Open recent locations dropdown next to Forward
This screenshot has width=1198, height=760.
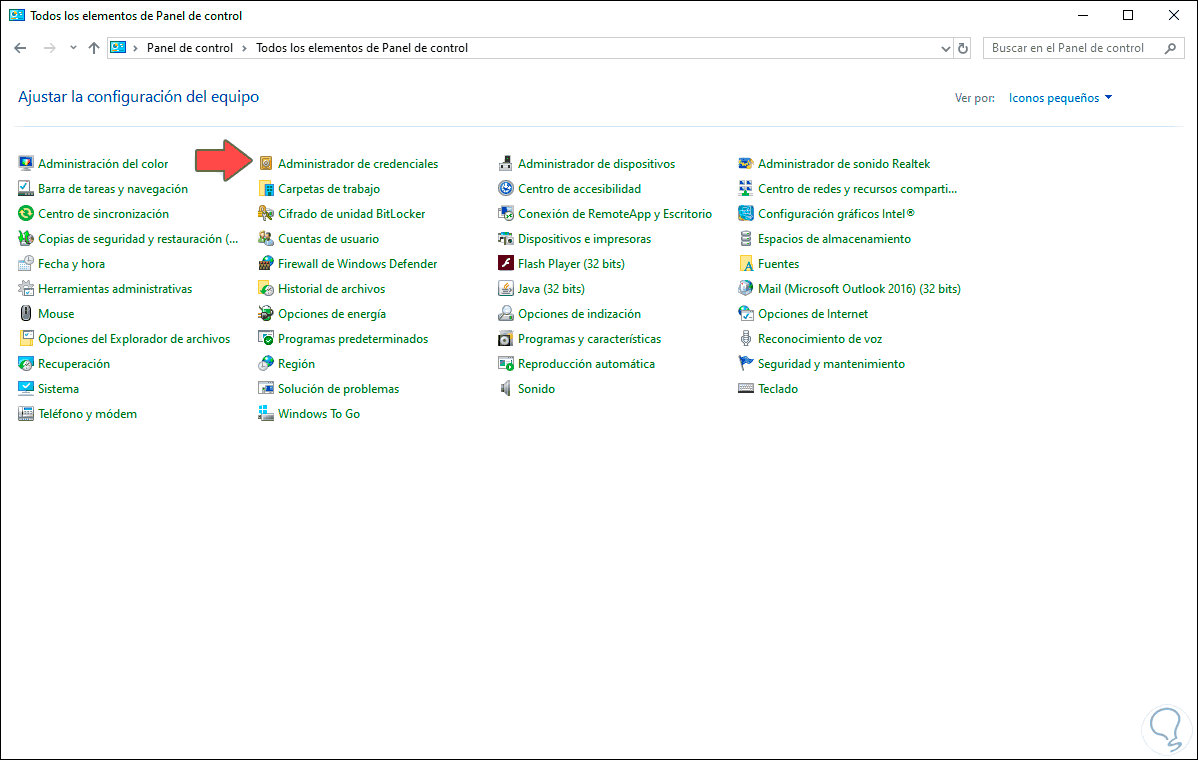73,48
